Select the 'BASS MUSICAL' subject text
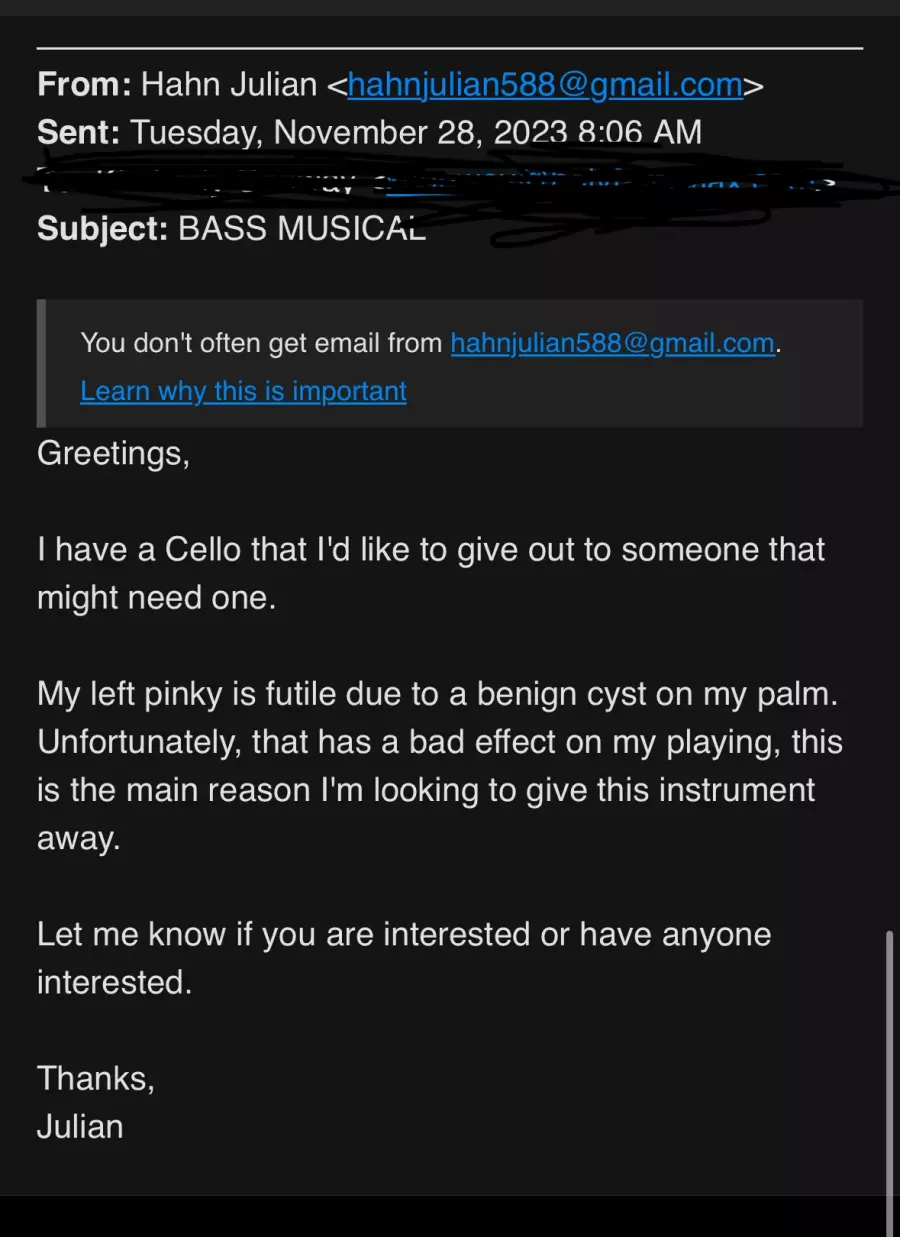900x1237 pixels. pyautogui.click(x=302, y=229)
